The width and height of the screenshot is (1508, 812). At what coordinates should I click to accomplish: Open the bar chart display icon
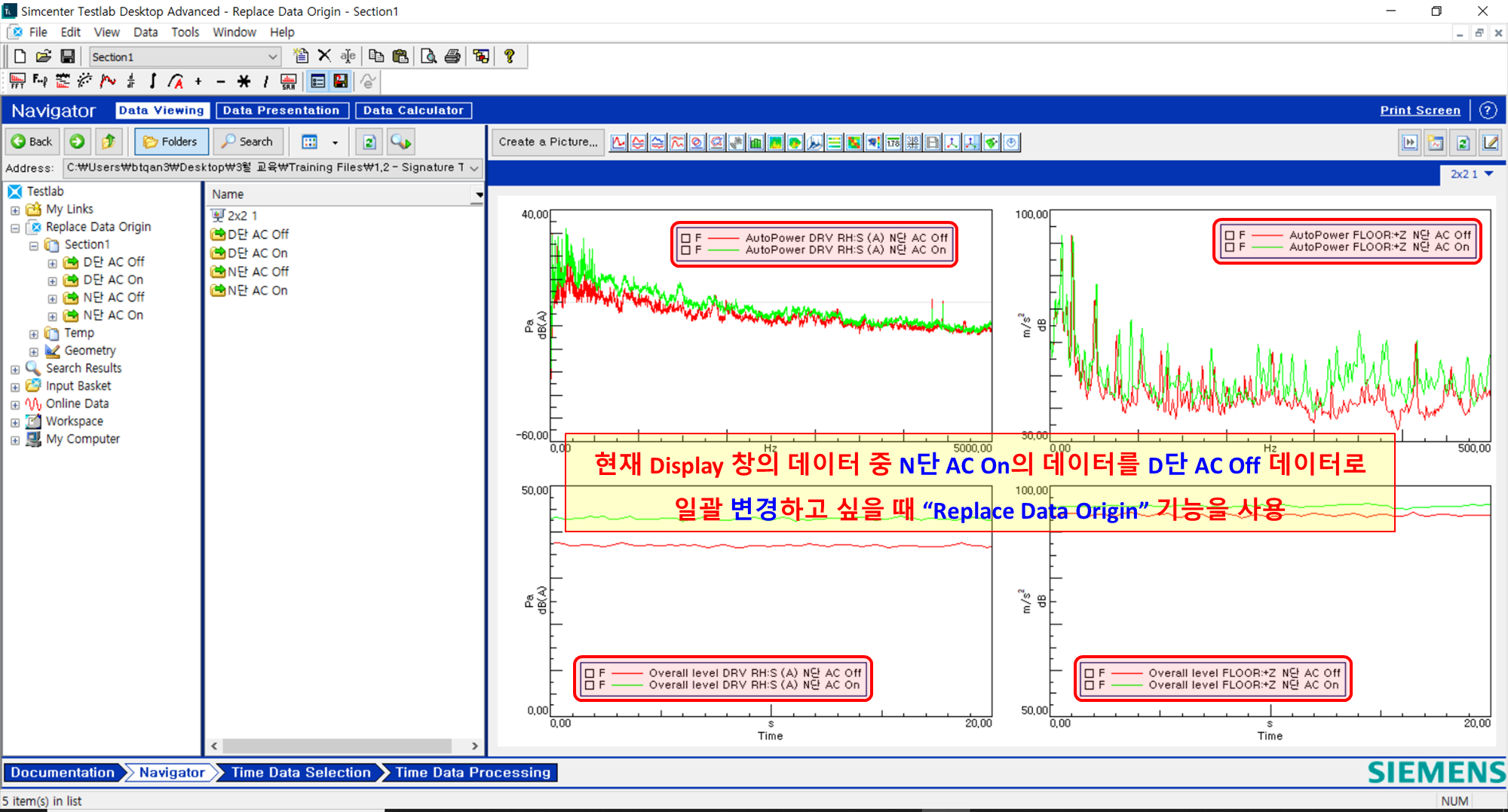coord(756,142)
